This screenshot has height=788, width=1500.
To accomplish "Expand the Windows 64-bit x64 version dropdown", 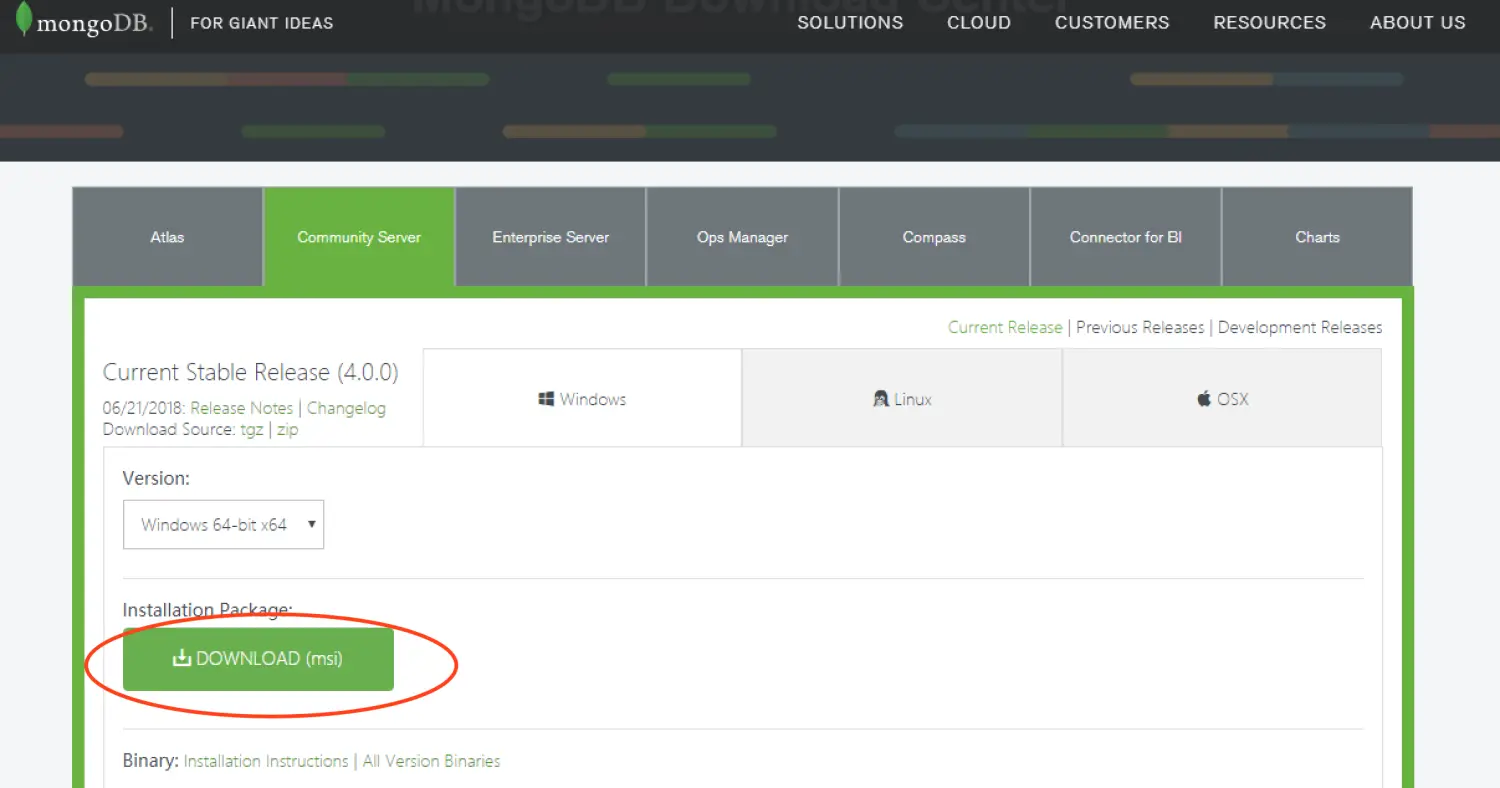I will coord(223,524).
